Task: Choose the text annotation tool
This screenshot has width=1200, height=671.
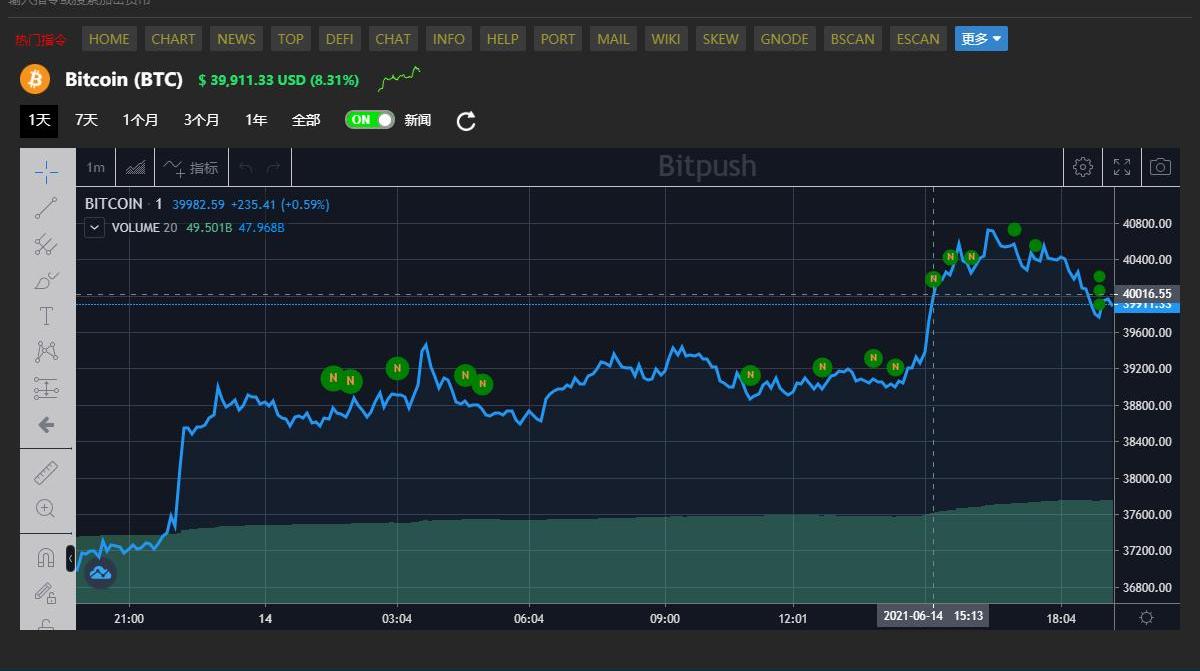Action: 46,316
